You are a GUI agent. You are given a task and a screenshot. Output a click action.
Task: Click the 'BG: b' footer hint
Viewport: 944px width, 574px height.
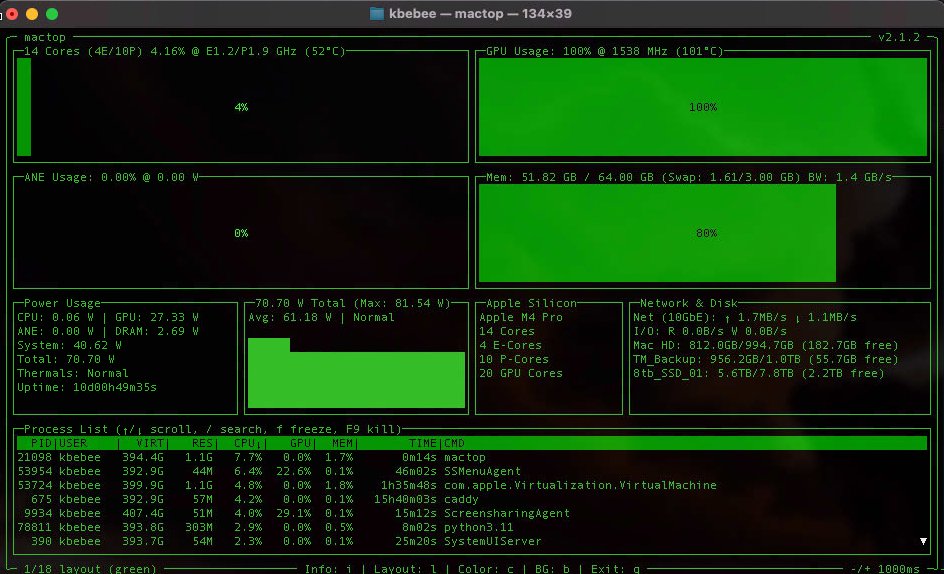coord(552,569)
